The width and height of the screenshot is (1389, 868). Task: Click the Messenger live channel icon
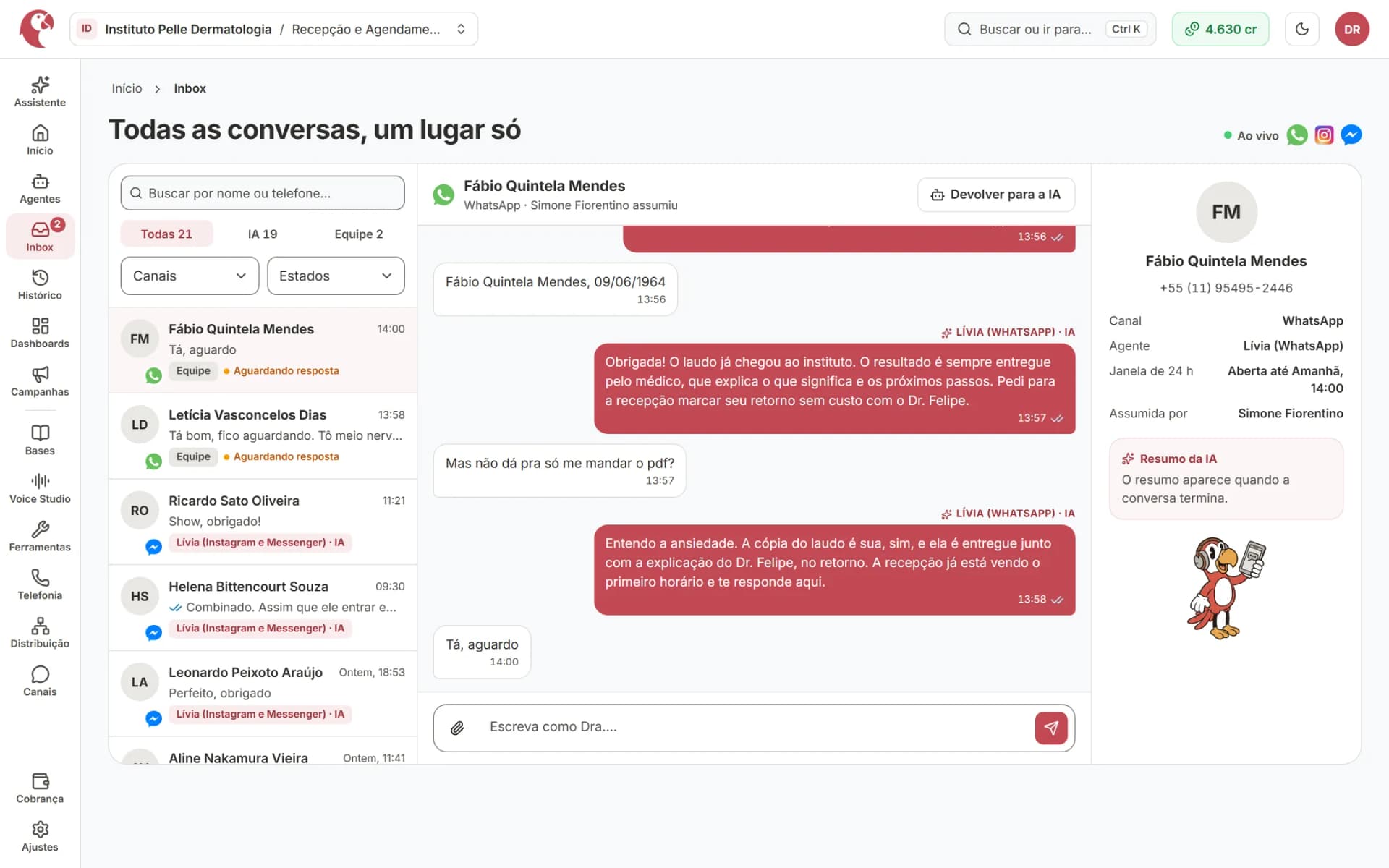click(x=1351, y=135)
